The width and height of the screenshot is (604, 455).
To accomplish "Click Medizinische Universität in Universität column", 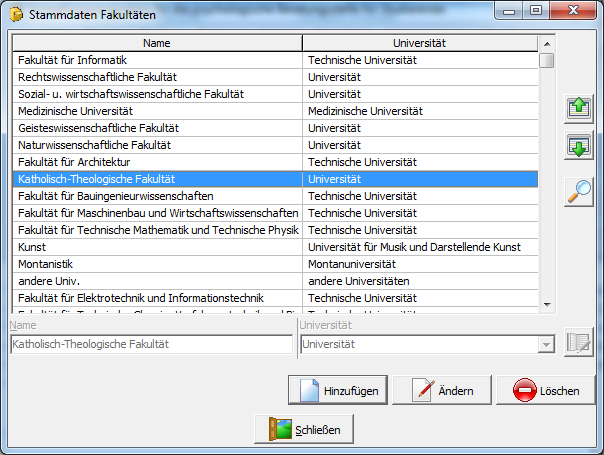I will [420, 111].
